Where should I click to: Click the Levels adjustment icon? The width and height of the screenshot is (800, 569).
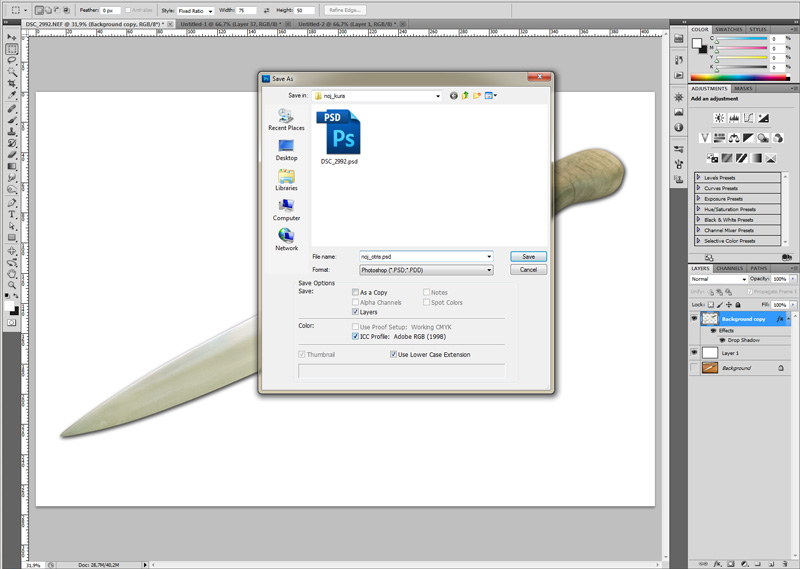coord(734,118)
